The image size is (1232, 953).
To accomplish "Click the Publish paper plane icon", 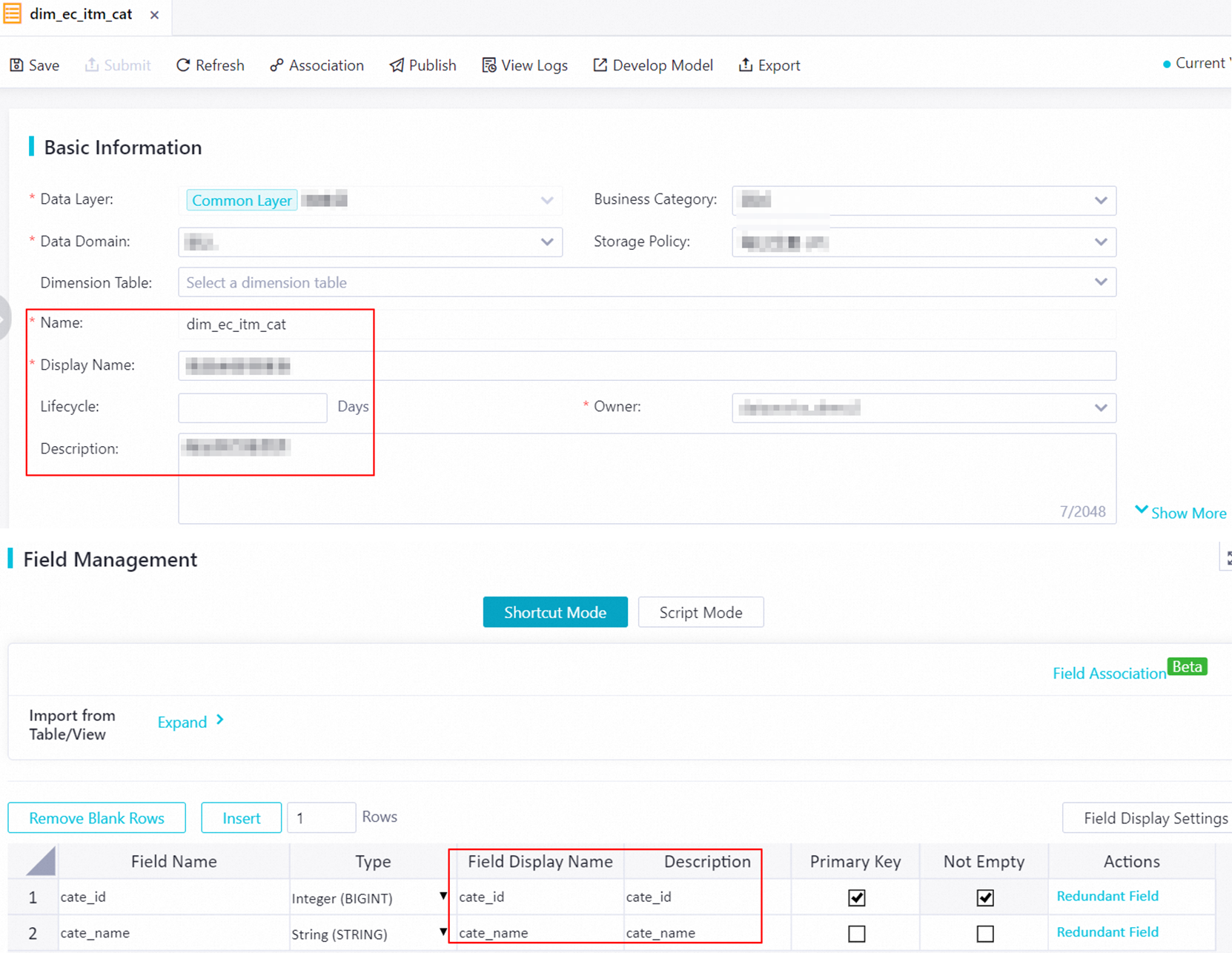I will tap(397, 65).
